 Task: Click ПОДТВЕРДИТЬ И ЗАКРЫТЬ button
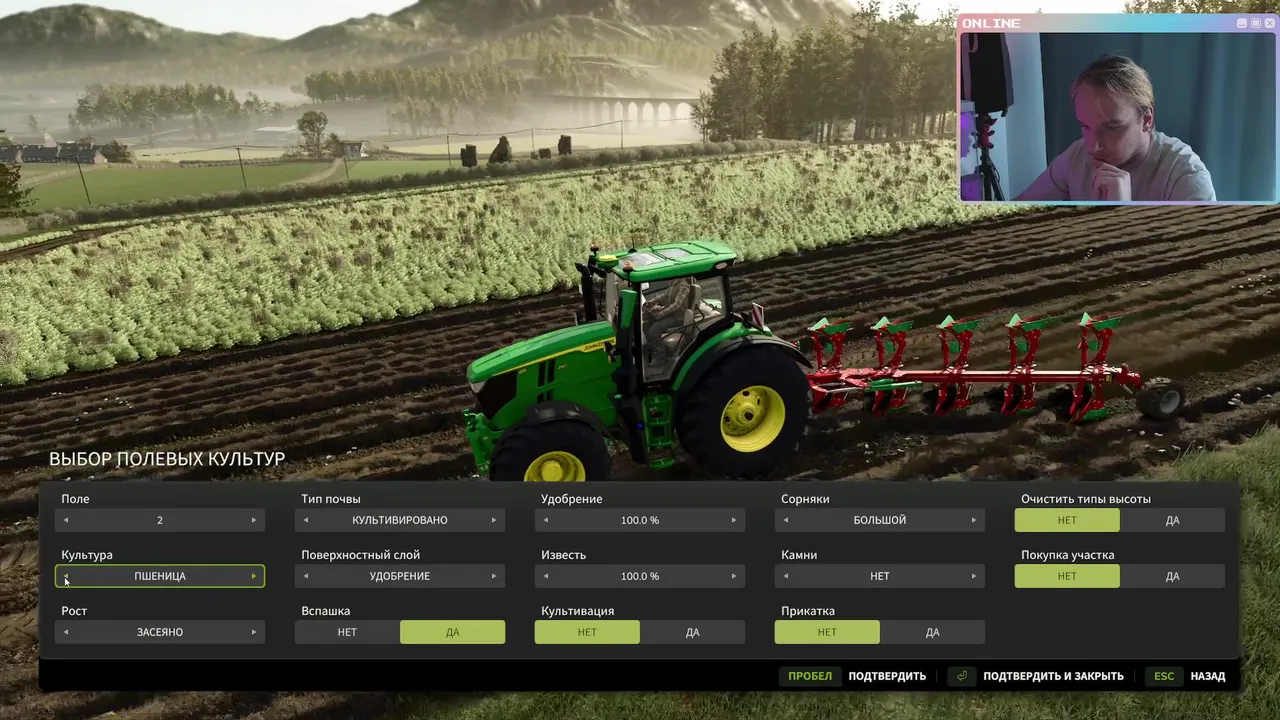coord(1037,676)
